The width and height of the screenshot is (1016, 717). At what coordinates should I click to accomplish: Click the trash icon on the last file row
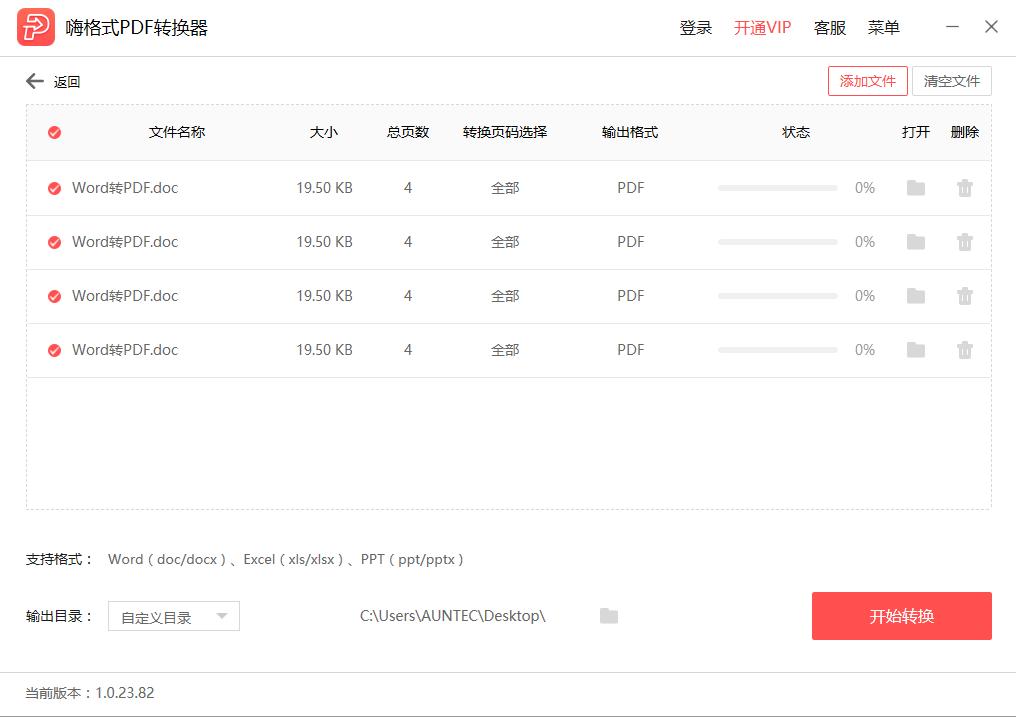point(964,349)
